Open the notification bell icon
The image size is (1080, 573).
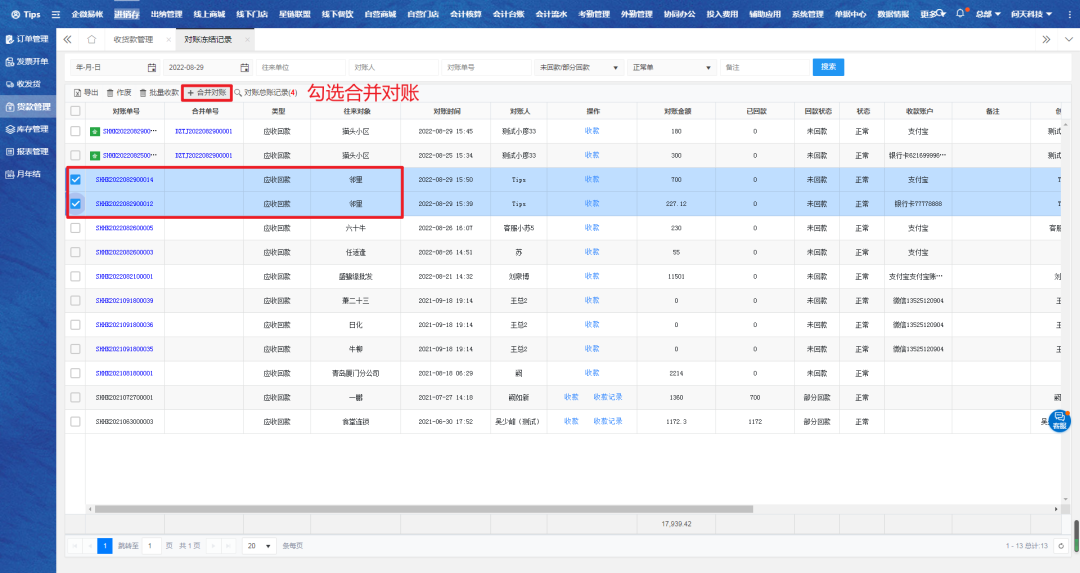click(960, 14)
